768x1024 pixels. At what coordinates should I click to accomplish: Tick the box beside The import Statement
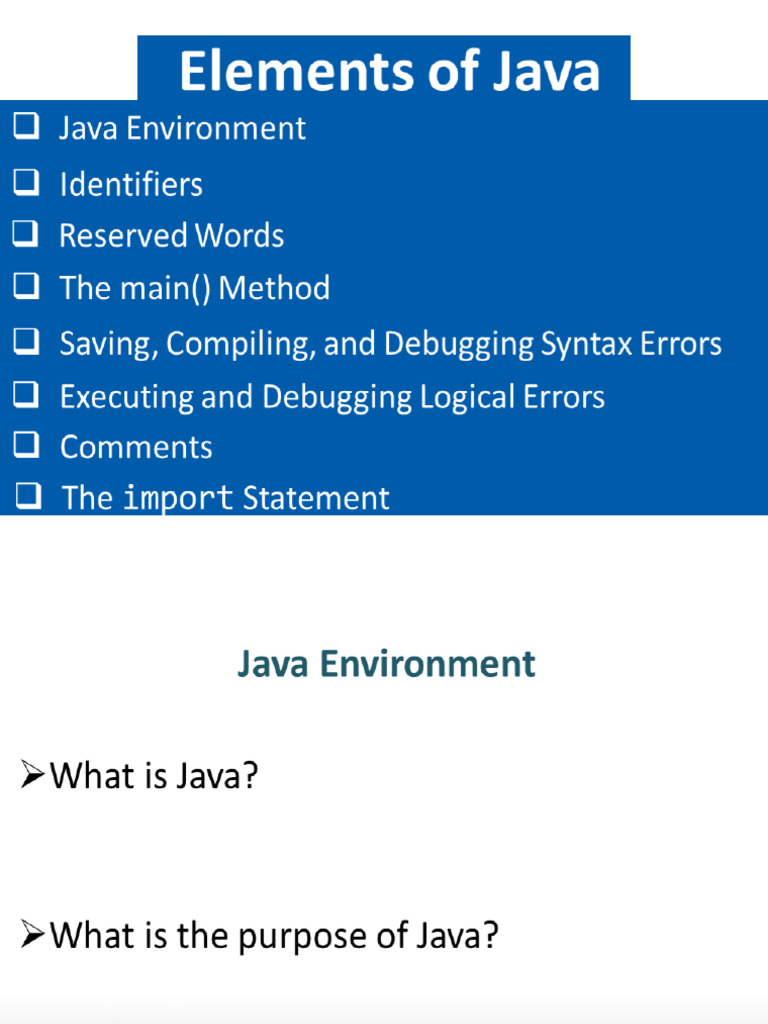29,496
